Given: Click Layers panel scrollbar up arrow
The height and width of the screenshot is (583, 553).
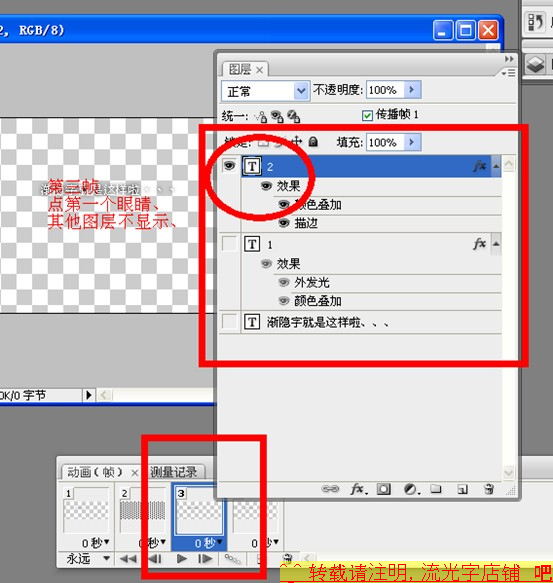Looking at the screenshot, I should 508,164.
